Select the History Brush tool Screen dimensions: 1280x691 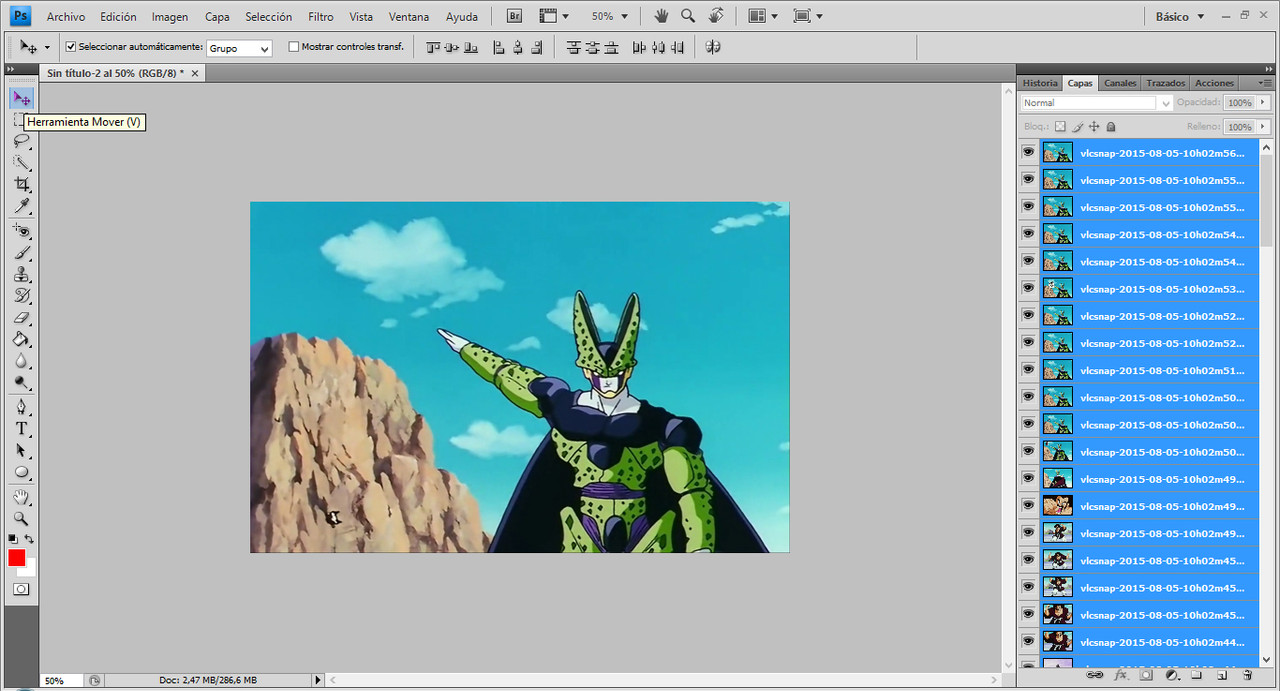21,296
